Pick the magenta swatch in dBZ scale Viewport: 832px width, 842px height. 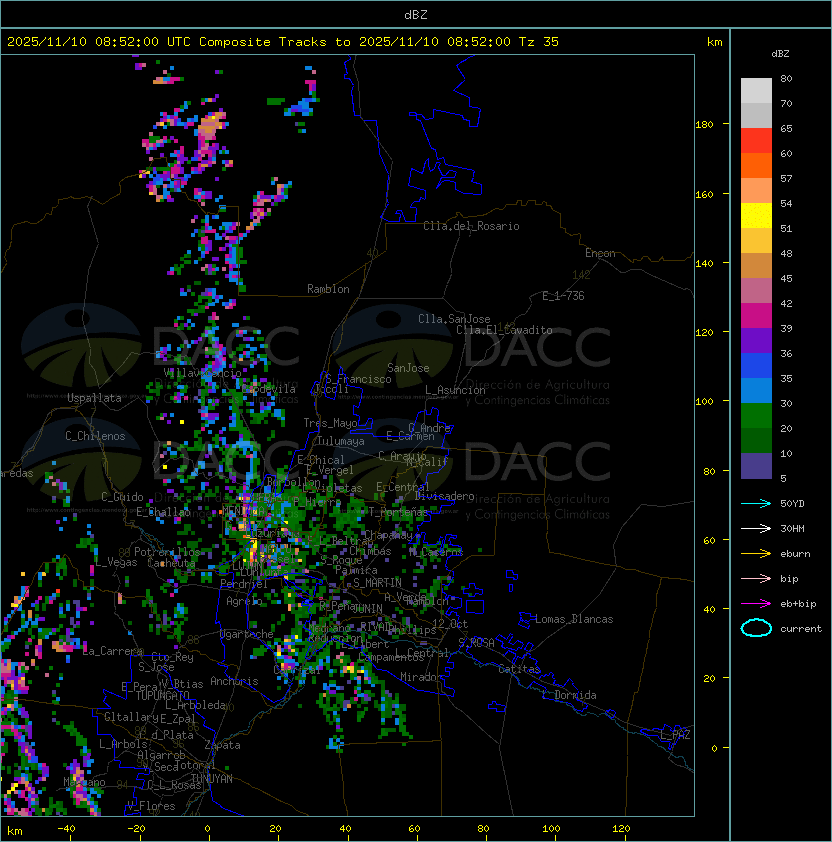coord(756,316)
